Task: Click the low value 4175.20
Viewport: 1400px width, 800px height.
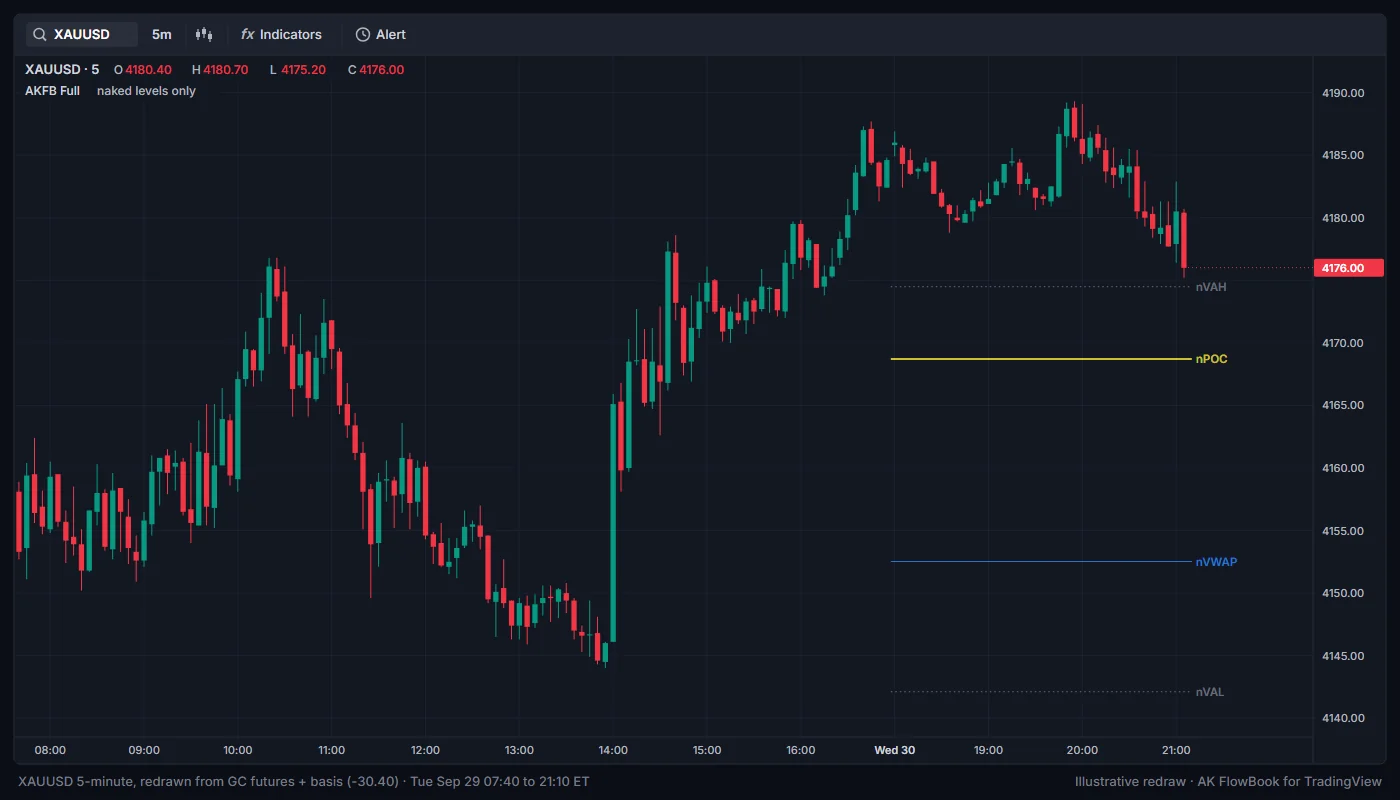Action: point(303,70)
